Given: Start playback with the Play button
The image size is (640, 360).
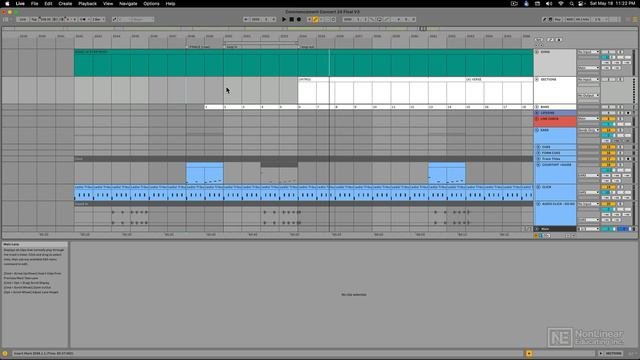Looking at the screenshot, I should click(284, 19).
